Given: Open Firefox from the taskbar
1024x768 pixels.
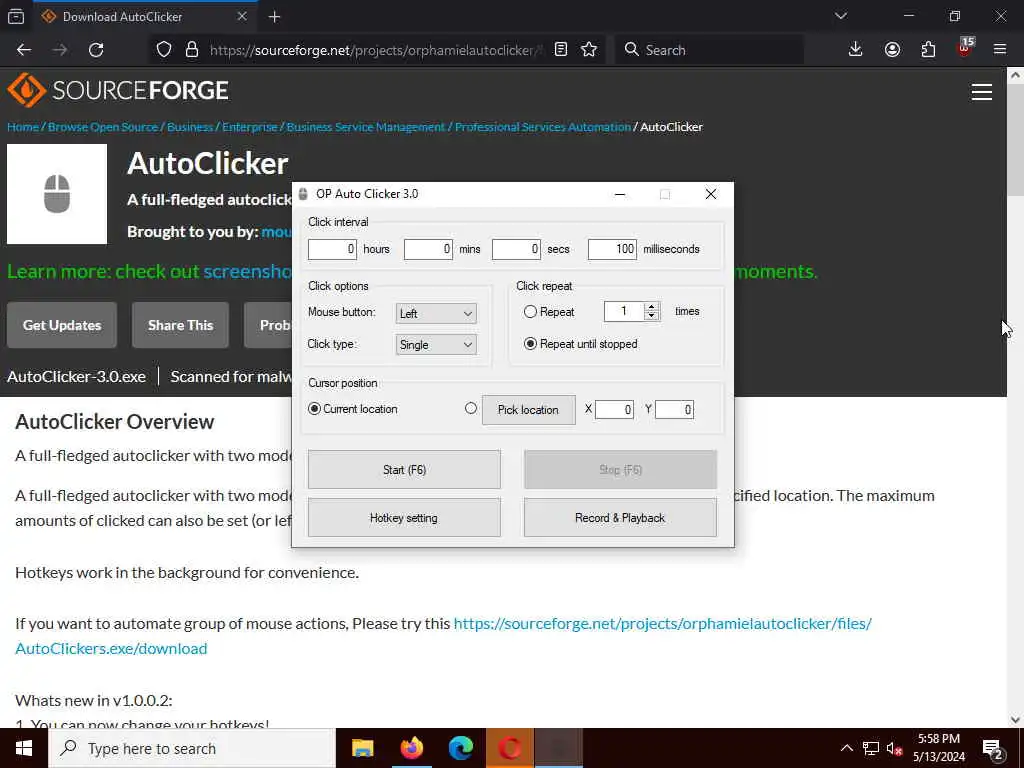Looking at the screenshot, I should click(x=412, y=748).
